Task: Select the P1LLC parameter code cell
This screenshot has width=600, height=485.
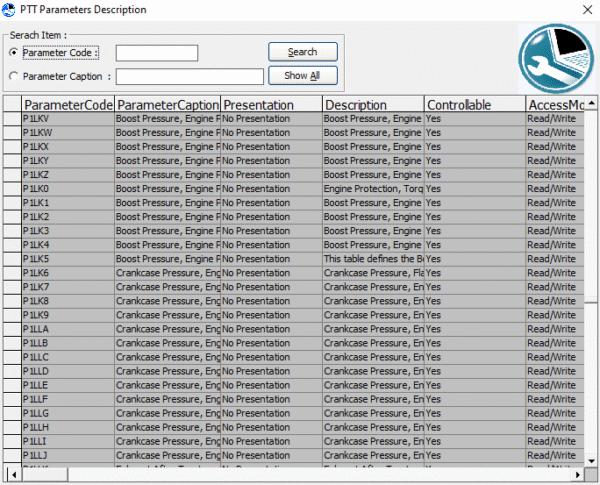Action: (68, 358)
